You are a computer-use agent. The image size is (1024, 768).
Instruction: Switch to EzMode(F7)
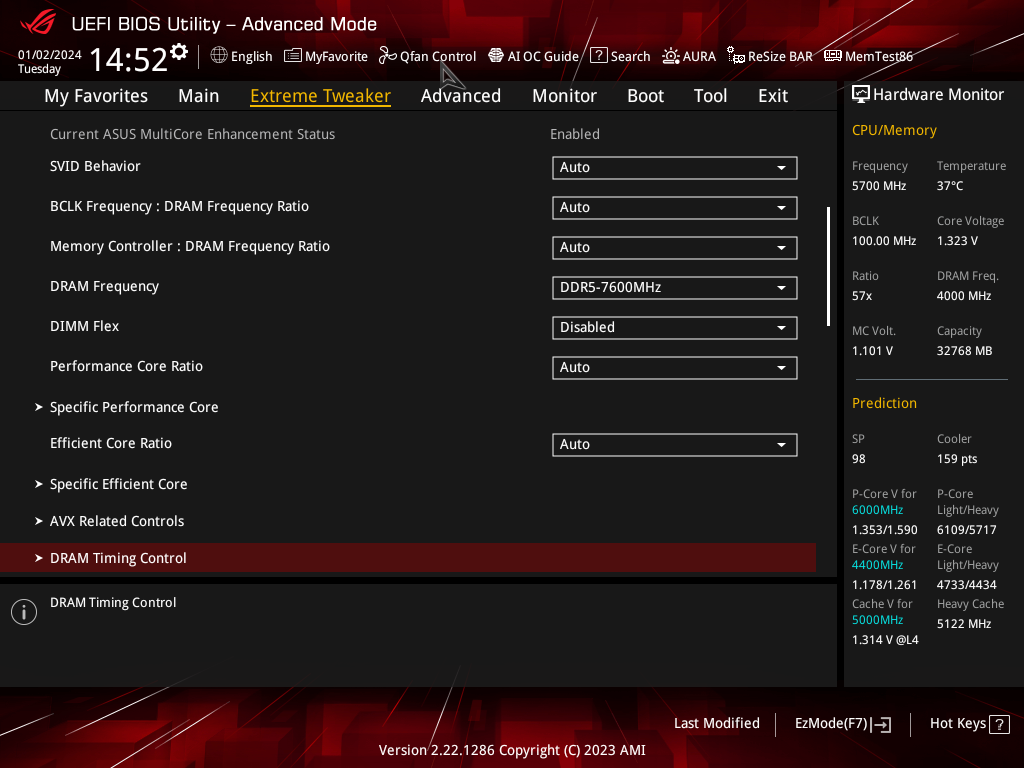click(842, 724)
